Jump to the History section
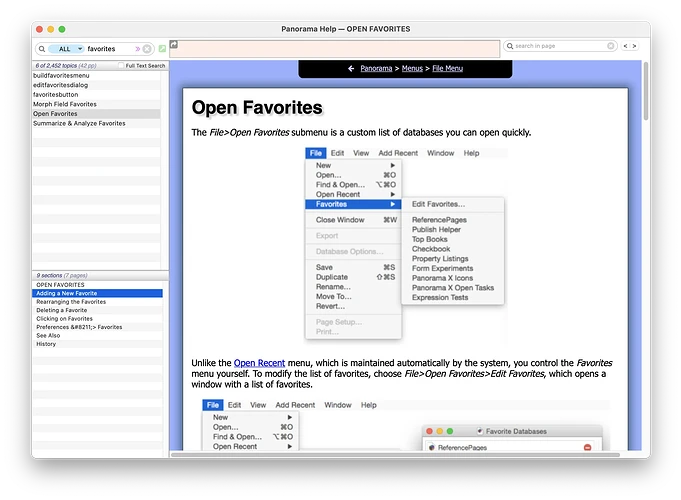Viewport: 681px width, 500px height. 97,344
